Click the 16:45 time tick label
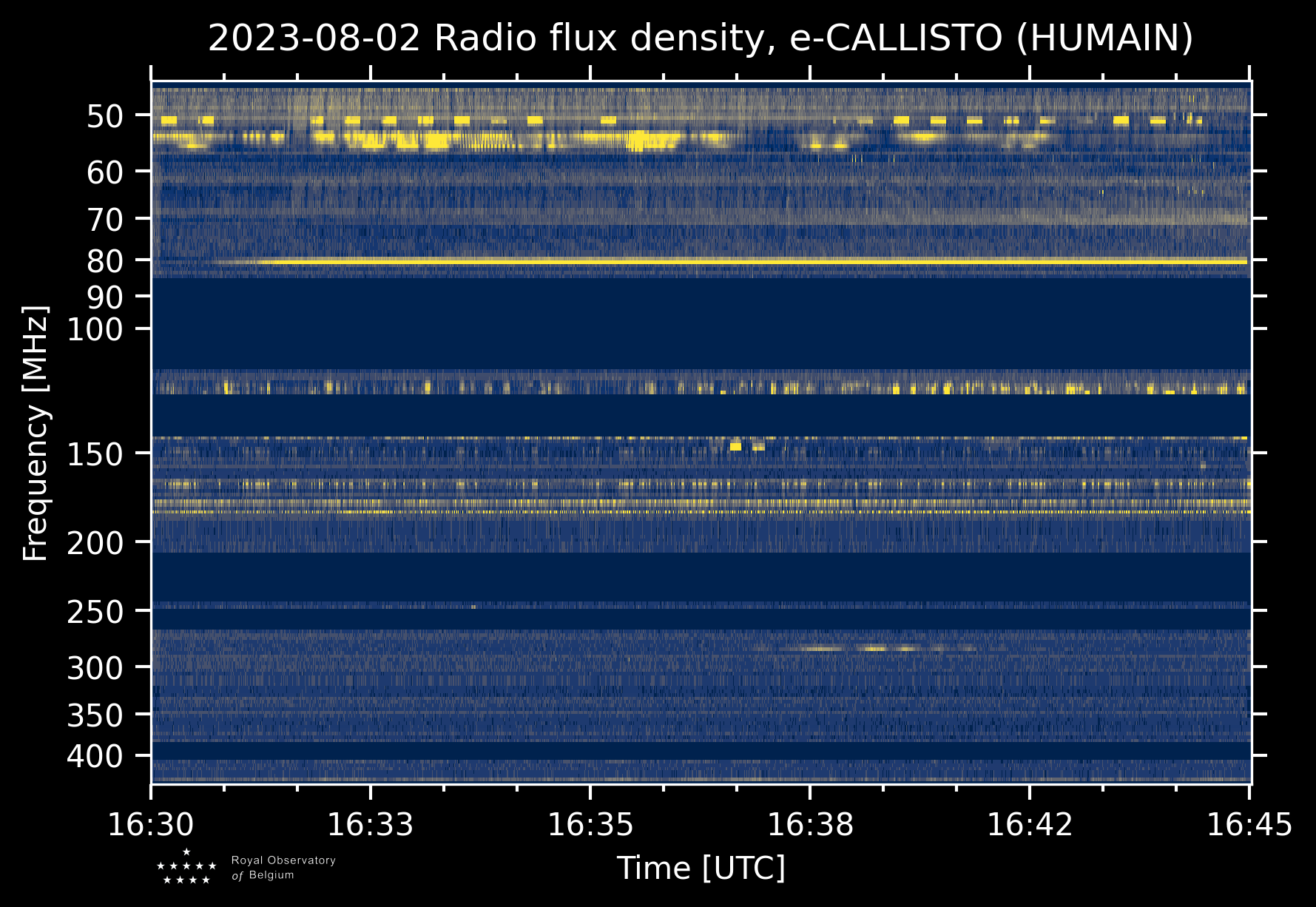 click(1249, 824)
